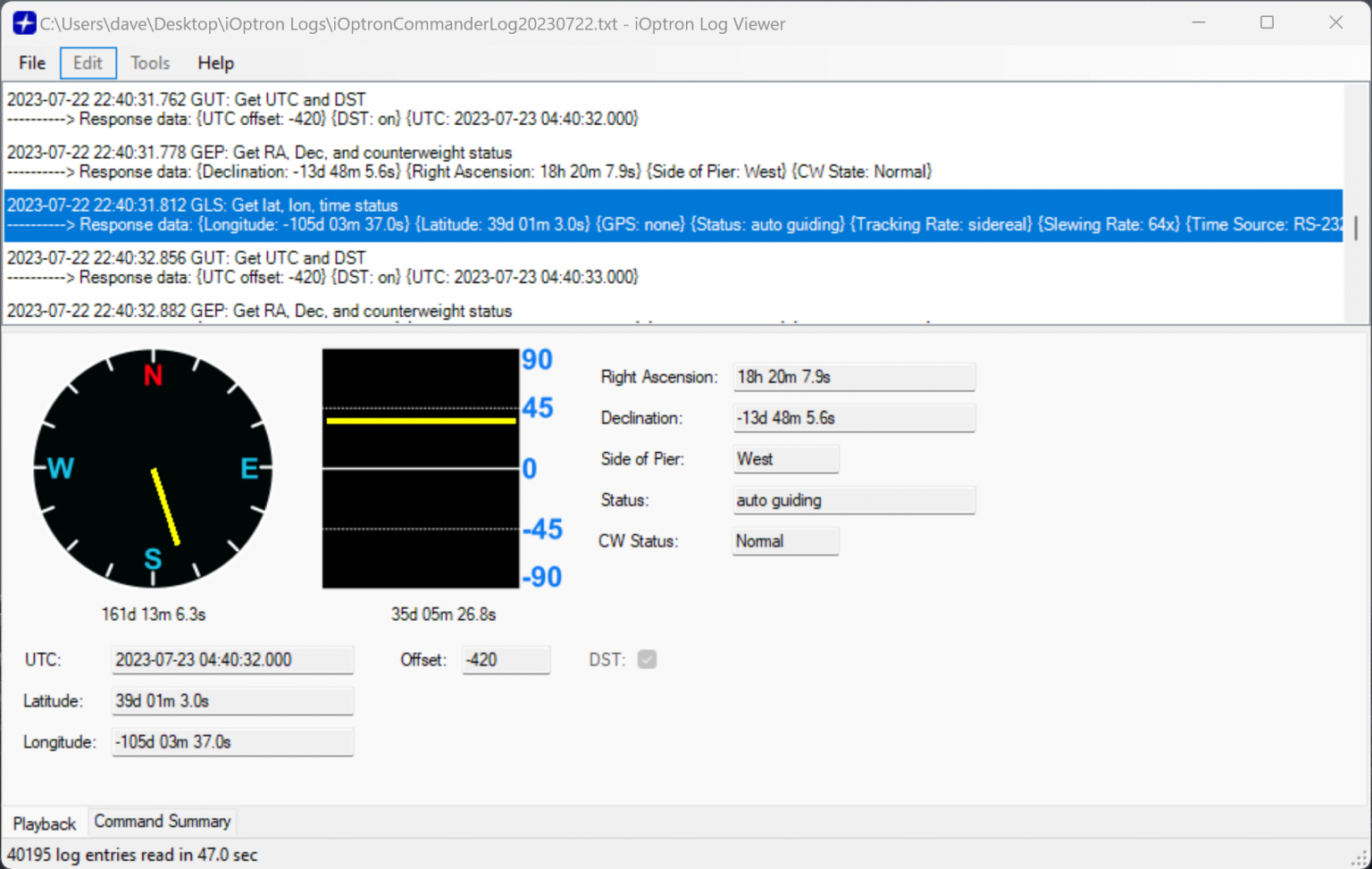Click the Latitude field
1372x869 pixels.
(x=232, y=700)
